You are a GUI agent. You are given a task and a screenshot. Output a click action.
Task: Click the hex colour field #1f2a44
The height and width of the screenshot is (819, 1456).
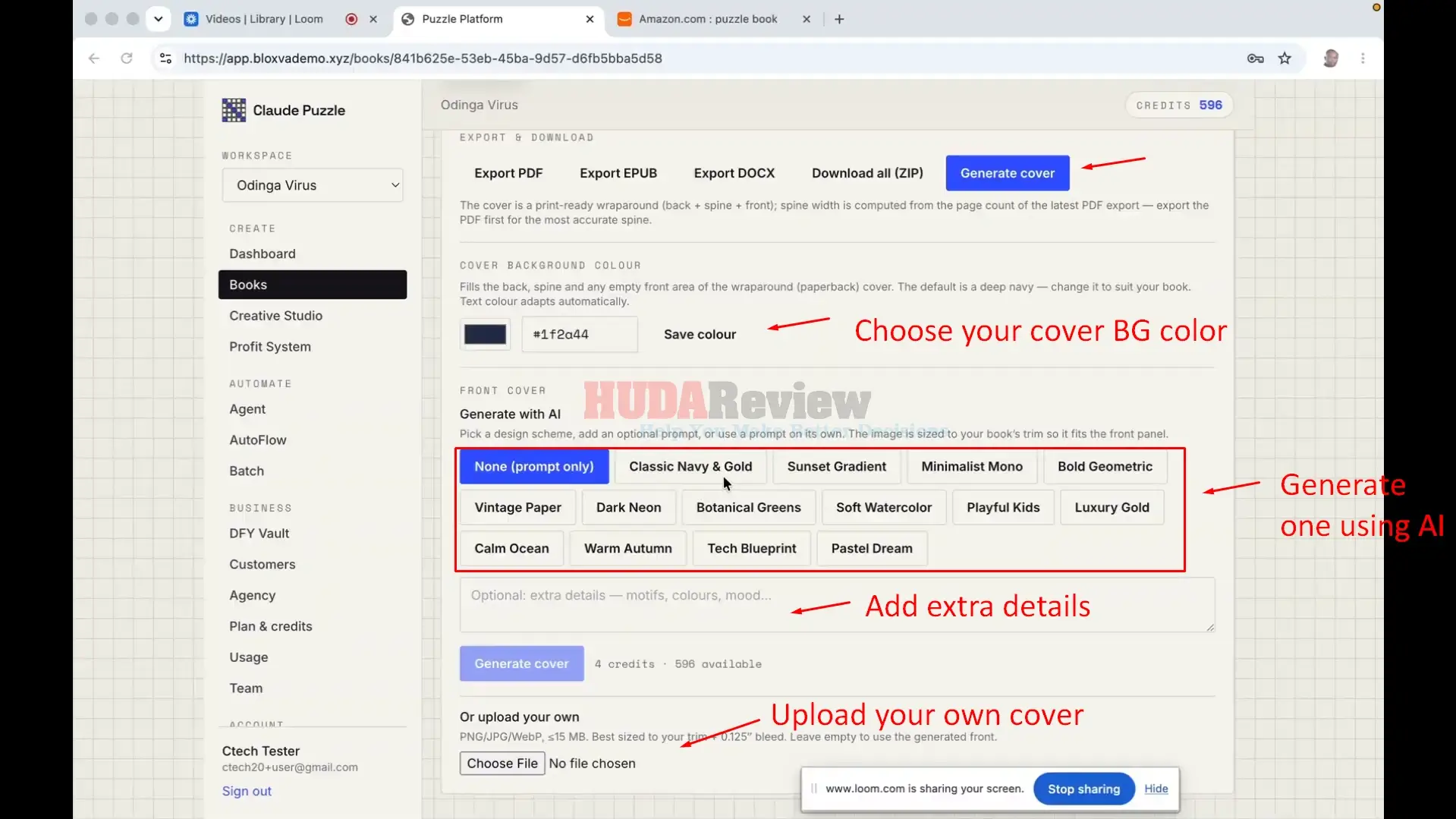[580, 335]
